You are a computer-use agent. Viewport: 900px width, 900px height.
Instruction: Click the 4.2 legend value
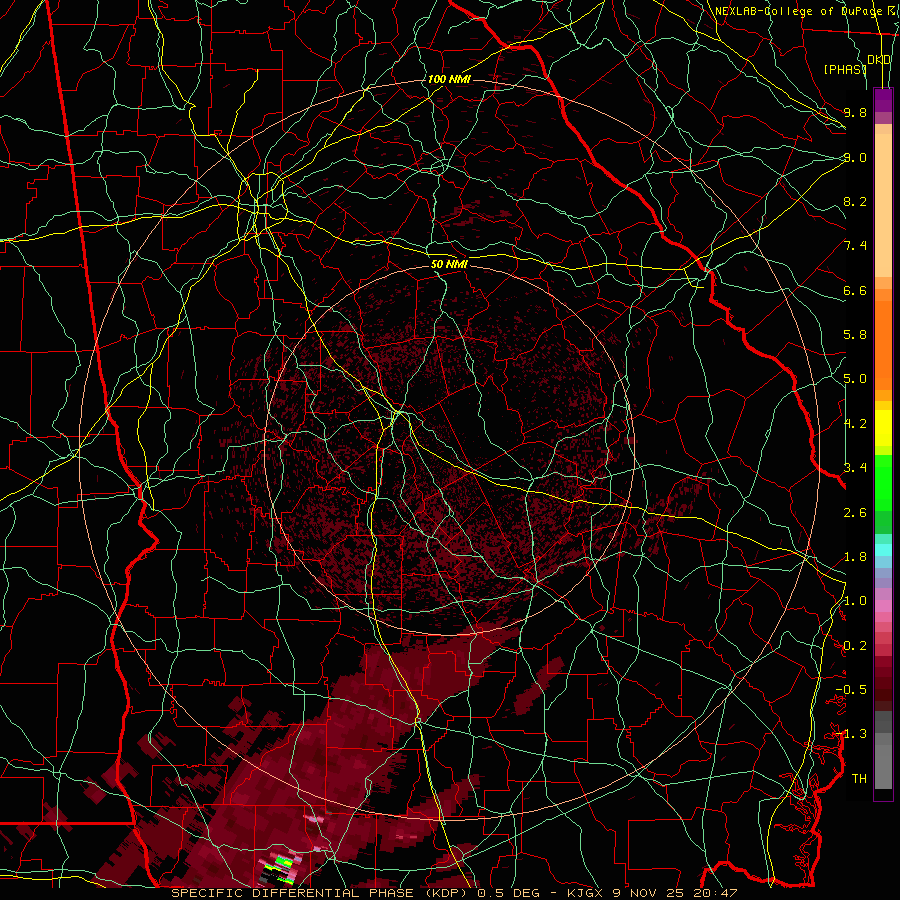(855, 424)
